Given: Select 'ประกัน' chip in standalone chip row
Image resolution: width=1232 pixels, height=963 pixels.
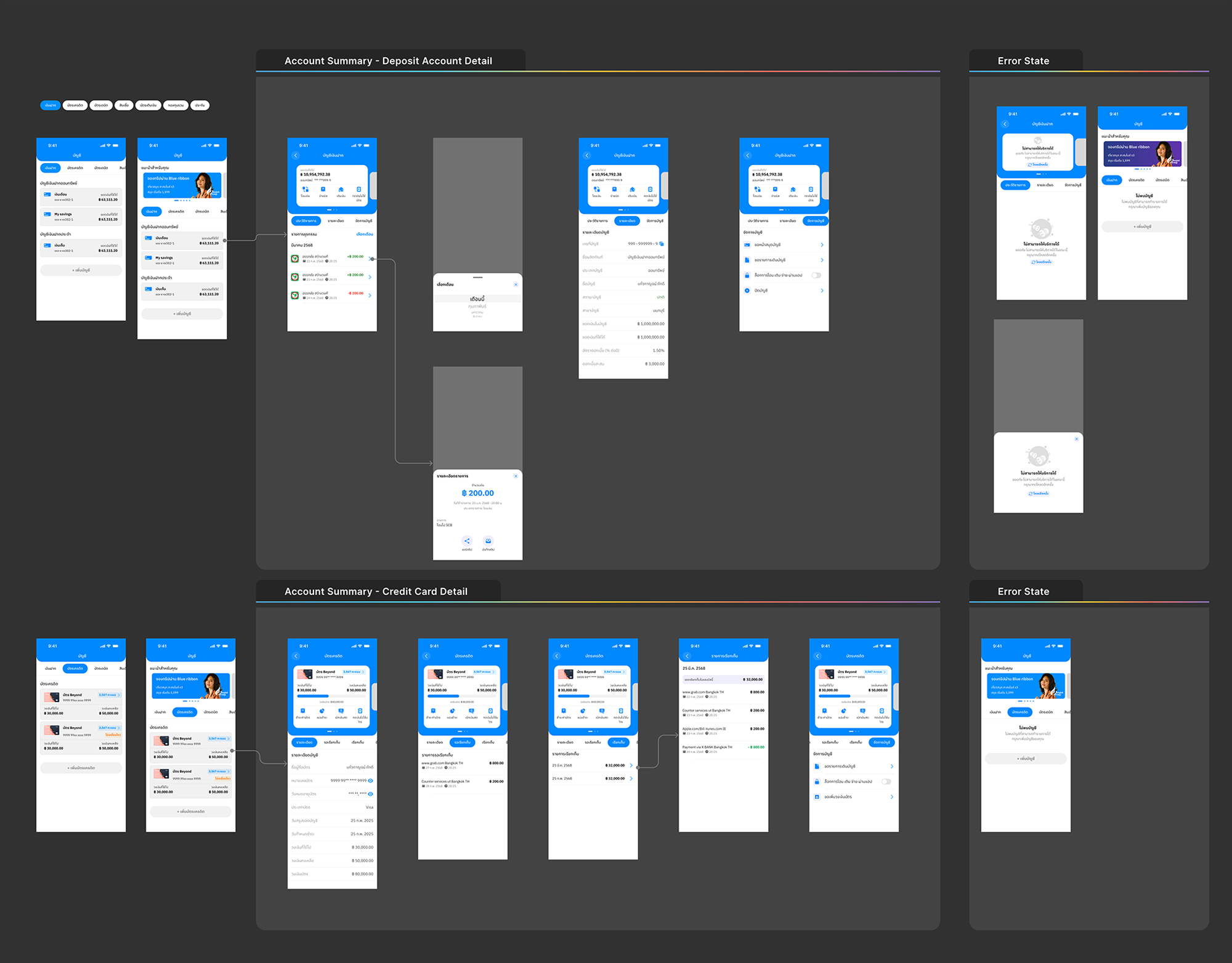Looking at the screenshot, I should 200,105.
